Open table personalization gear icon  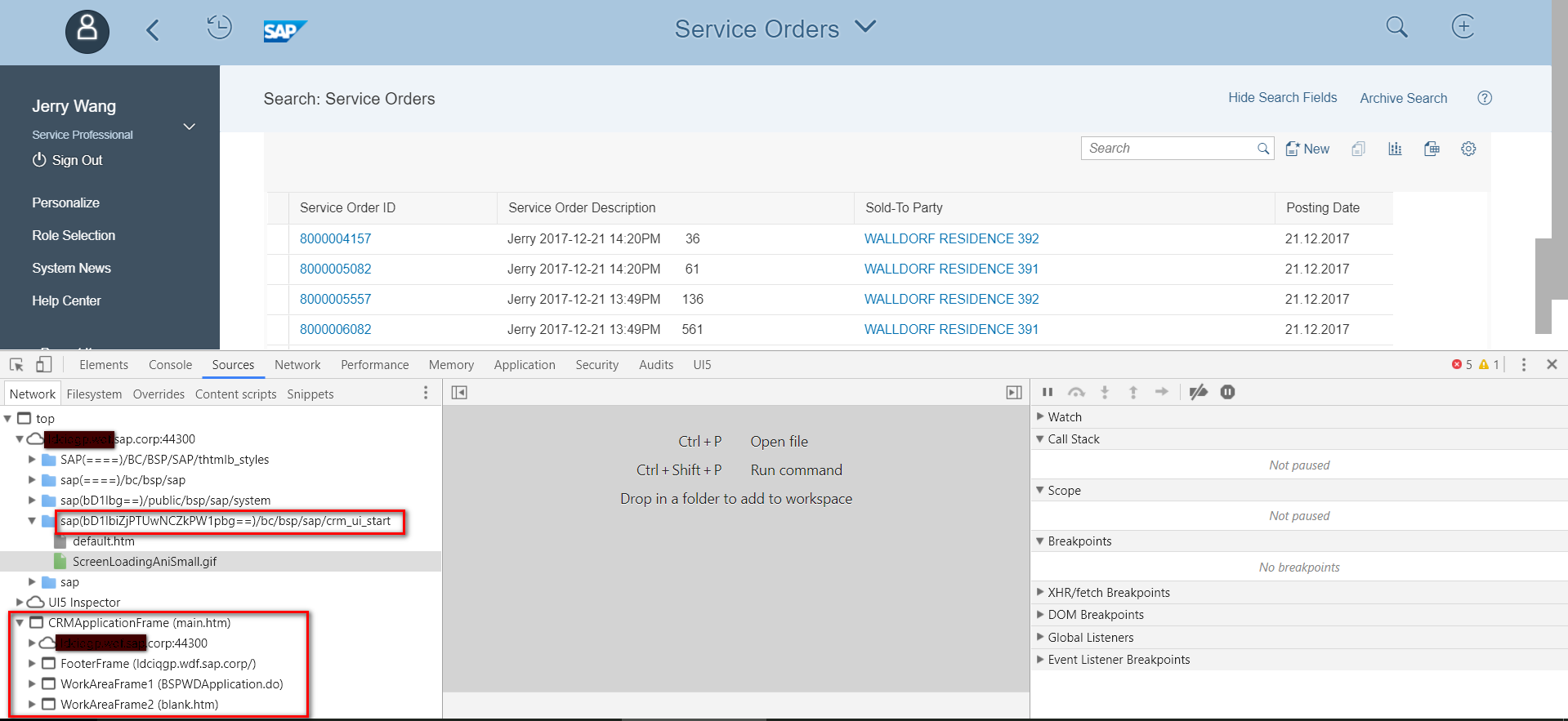click(x=1468, y=149)
